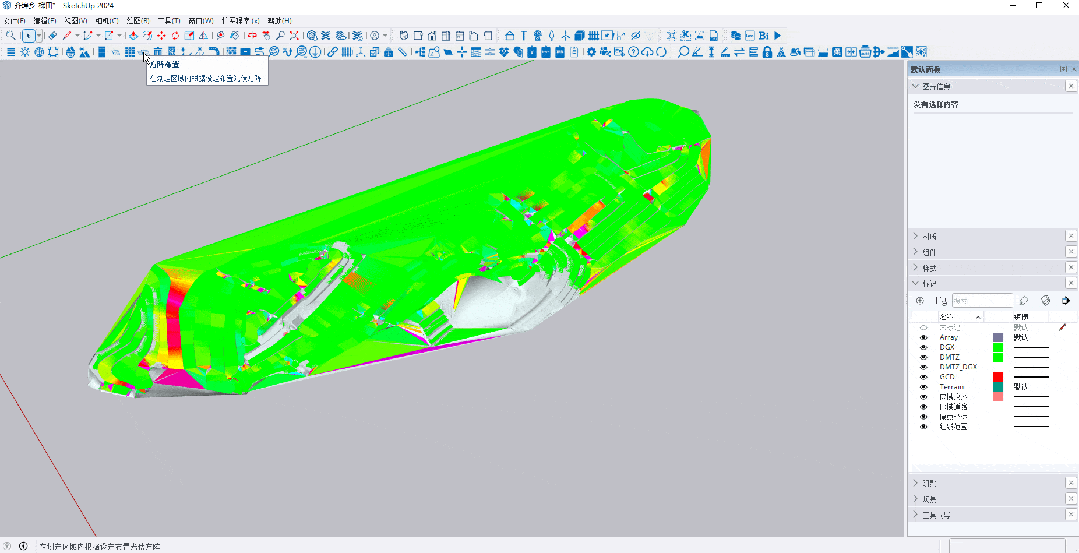The height and width of the screenshot is (553, 1079).
Task: Close the 图元信息 panel with its X
Action: point(1071,87)
